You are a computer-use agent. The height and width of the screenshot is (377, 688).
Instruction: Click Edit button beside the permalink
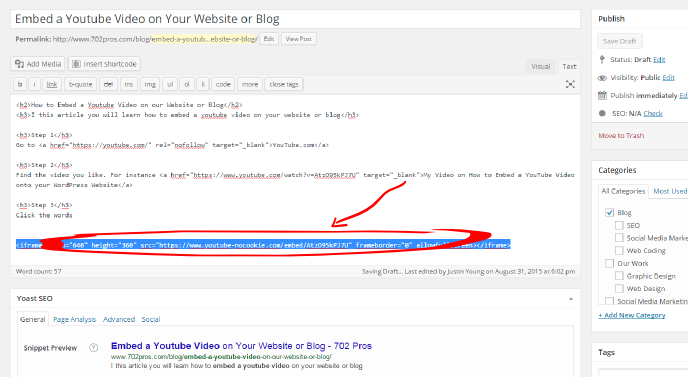269,39
